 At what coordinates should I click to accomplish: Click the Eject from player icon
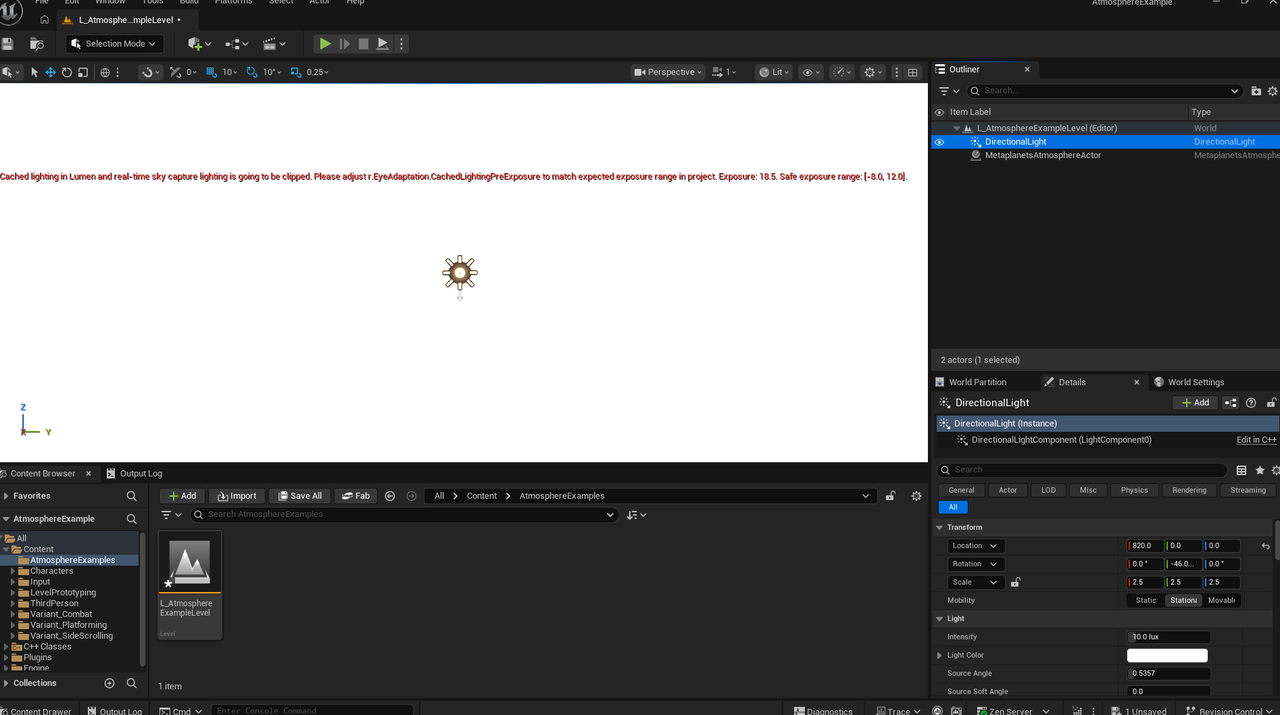point(382,44)
